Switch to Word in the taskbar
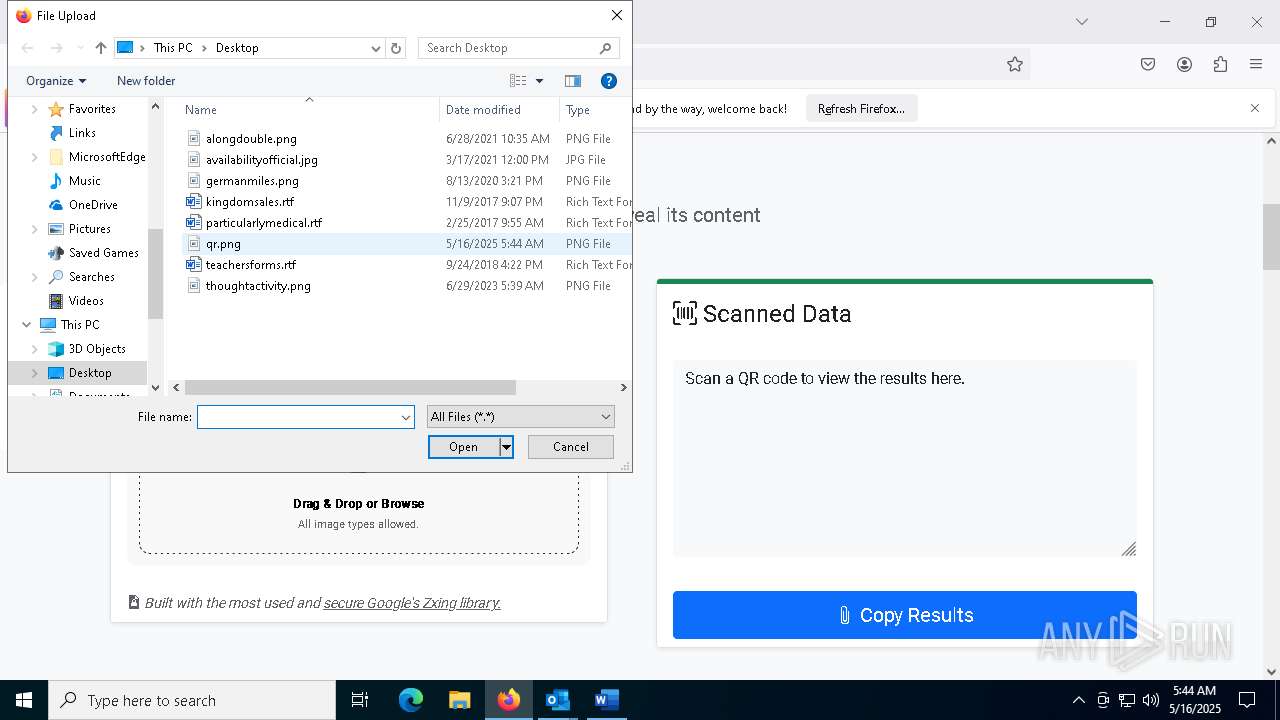This screenshot has height=720, width=1280. [x=606, y=700]
